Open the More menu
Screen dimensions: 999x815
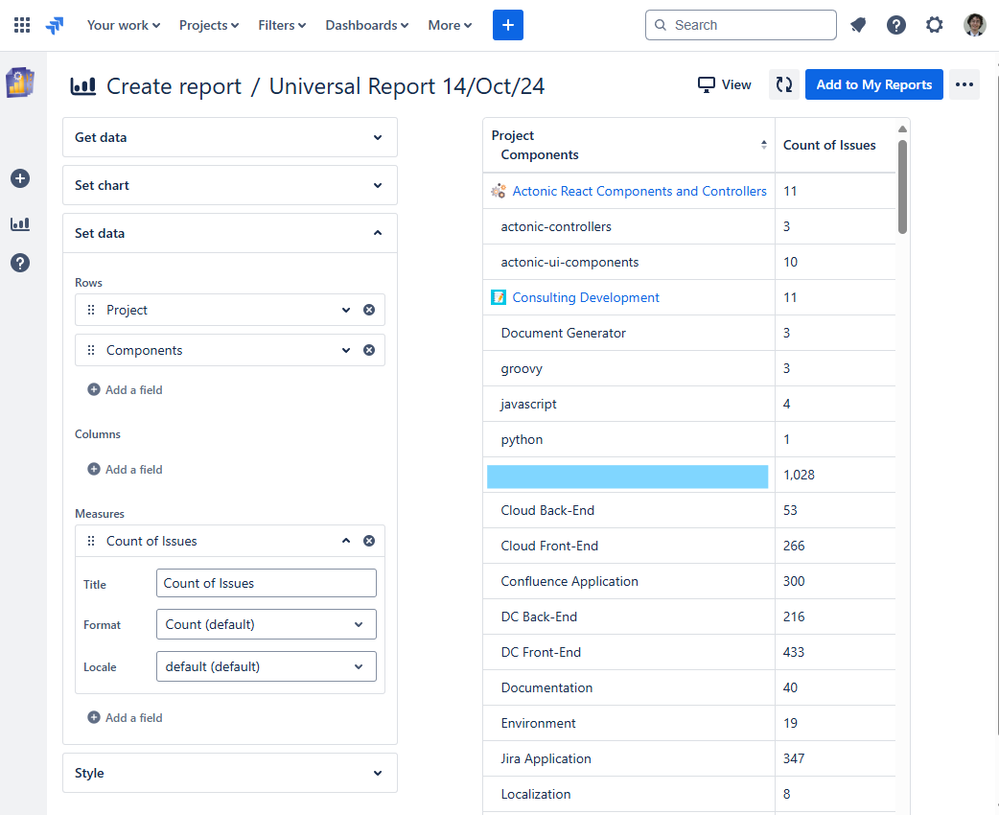click(450, 25)
